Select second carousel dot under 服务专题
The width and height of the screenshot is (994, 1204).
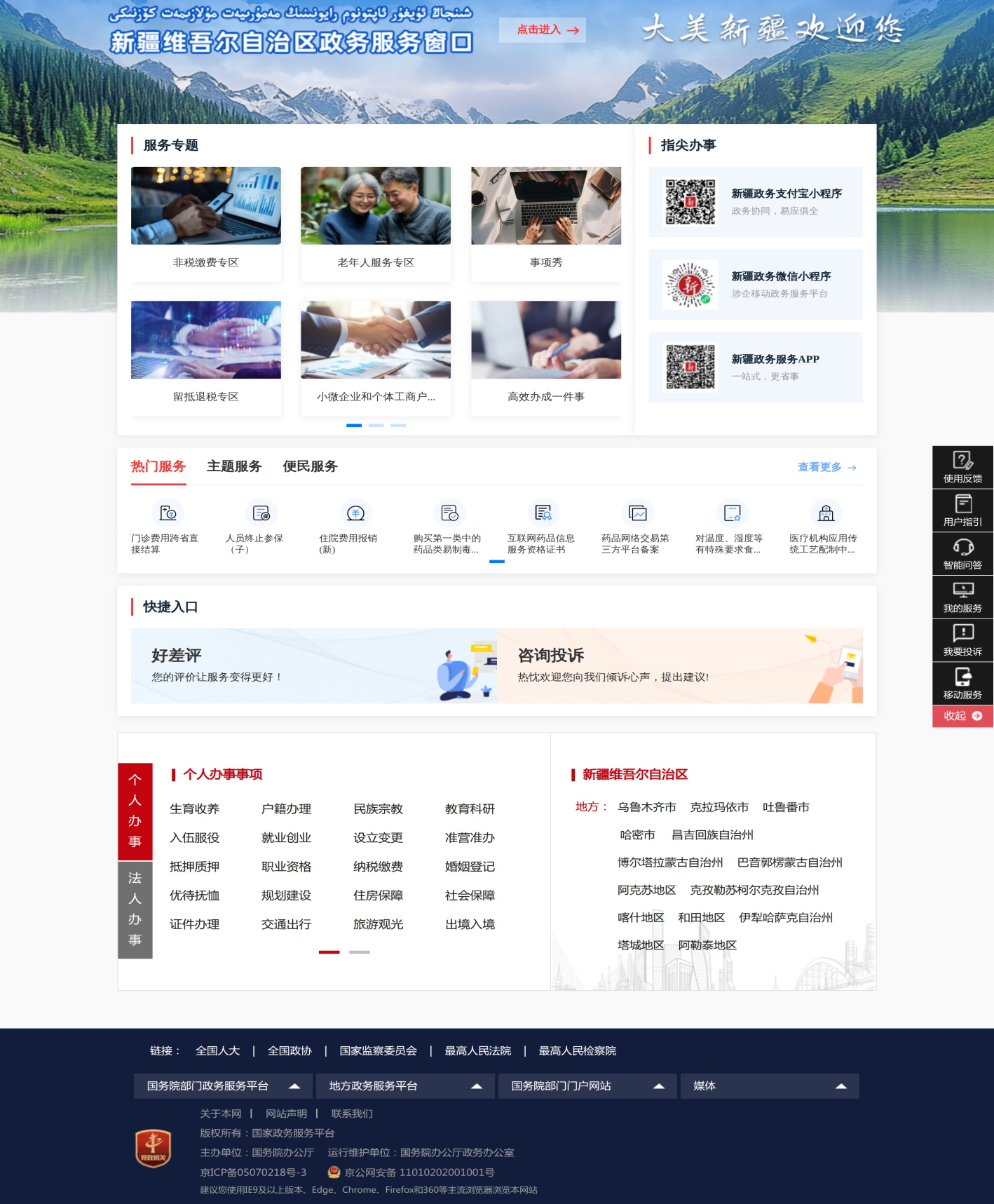pyautogui.click(x=376, y=425)
